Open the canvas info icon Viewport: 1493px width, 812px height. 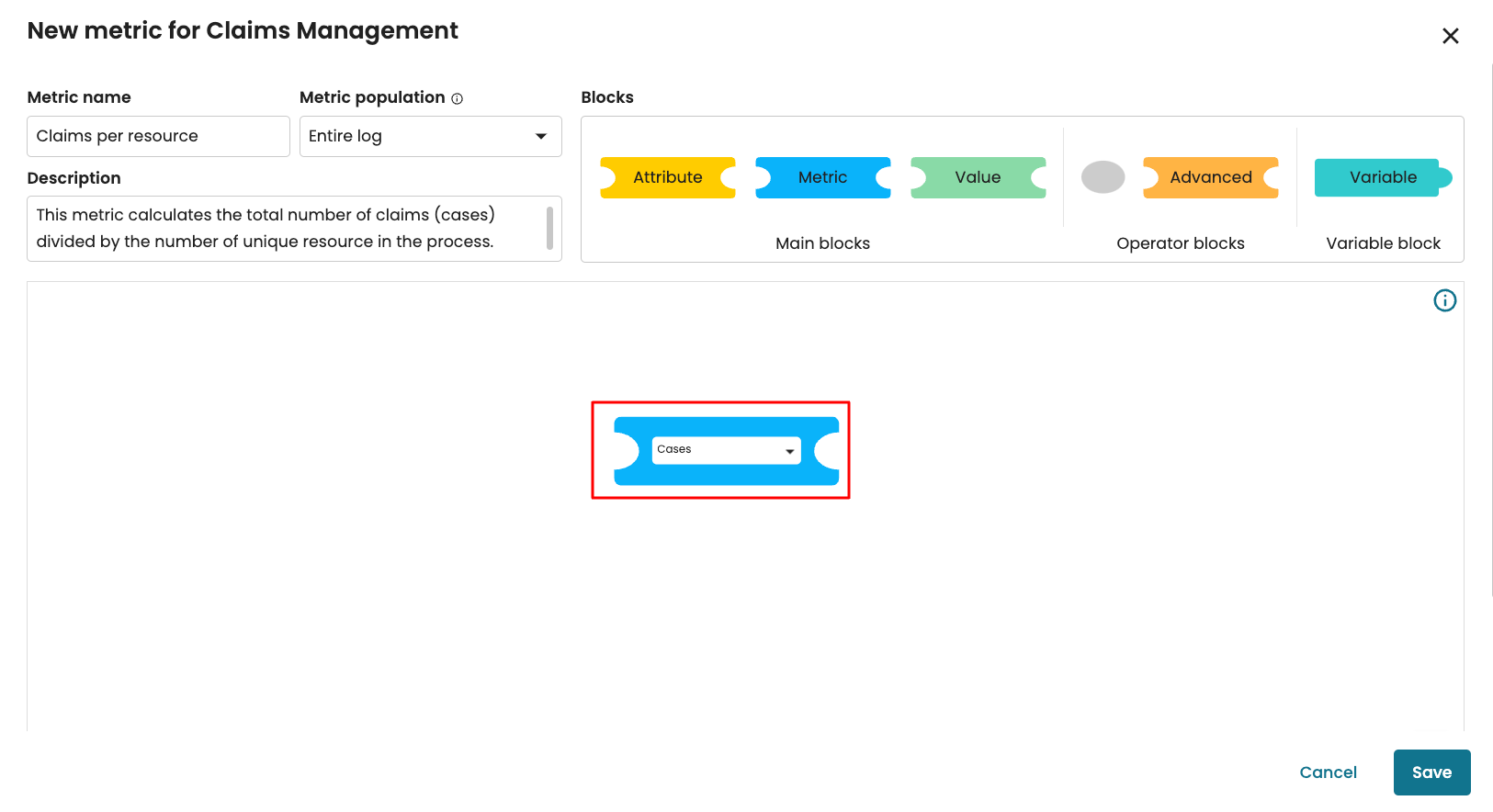[x=1444, y=300]
